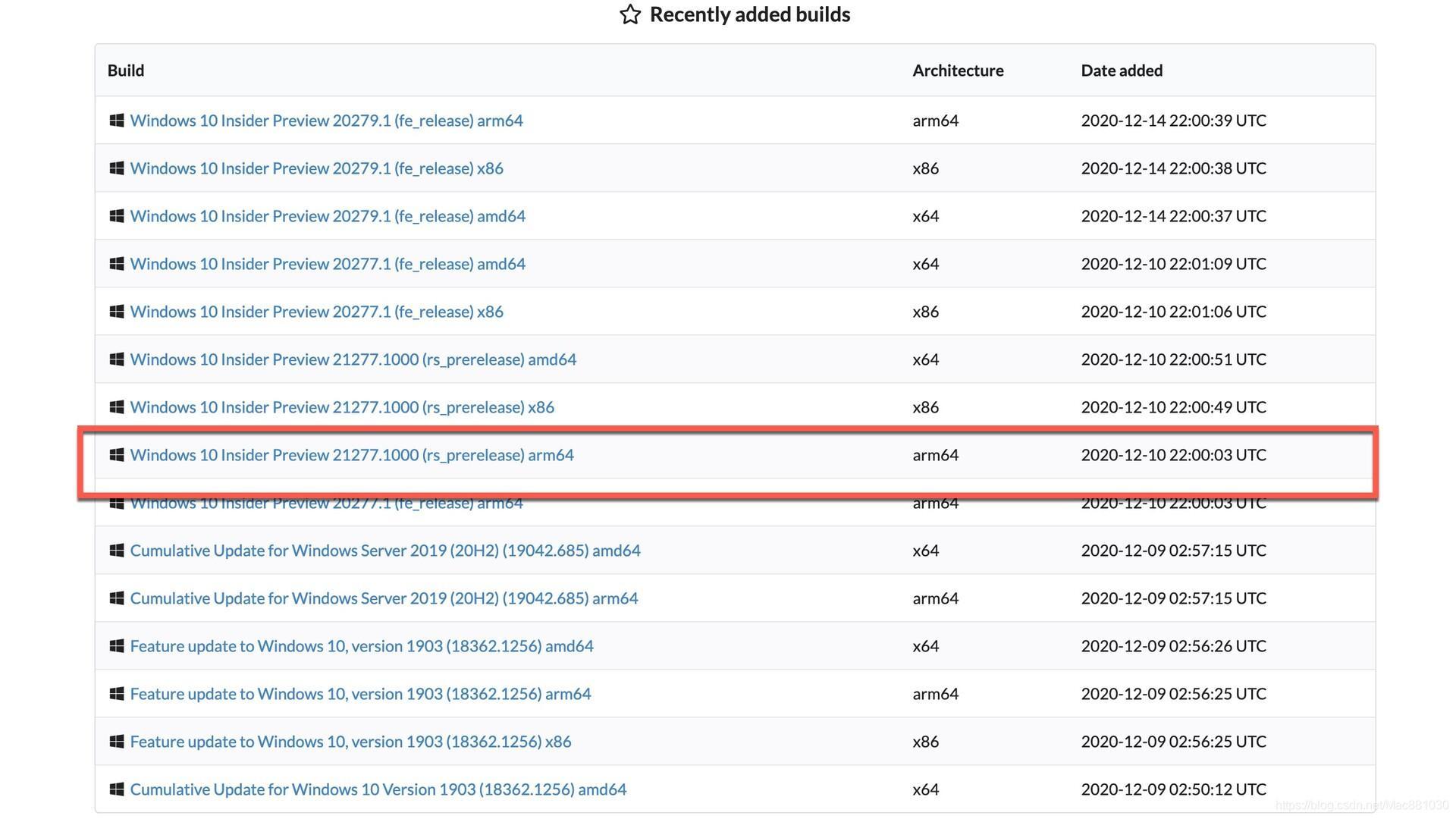Click Windows logo beside 20279.1 fe_release amd64
Screen dimensions: 1456x819
[x=117, y=216]
